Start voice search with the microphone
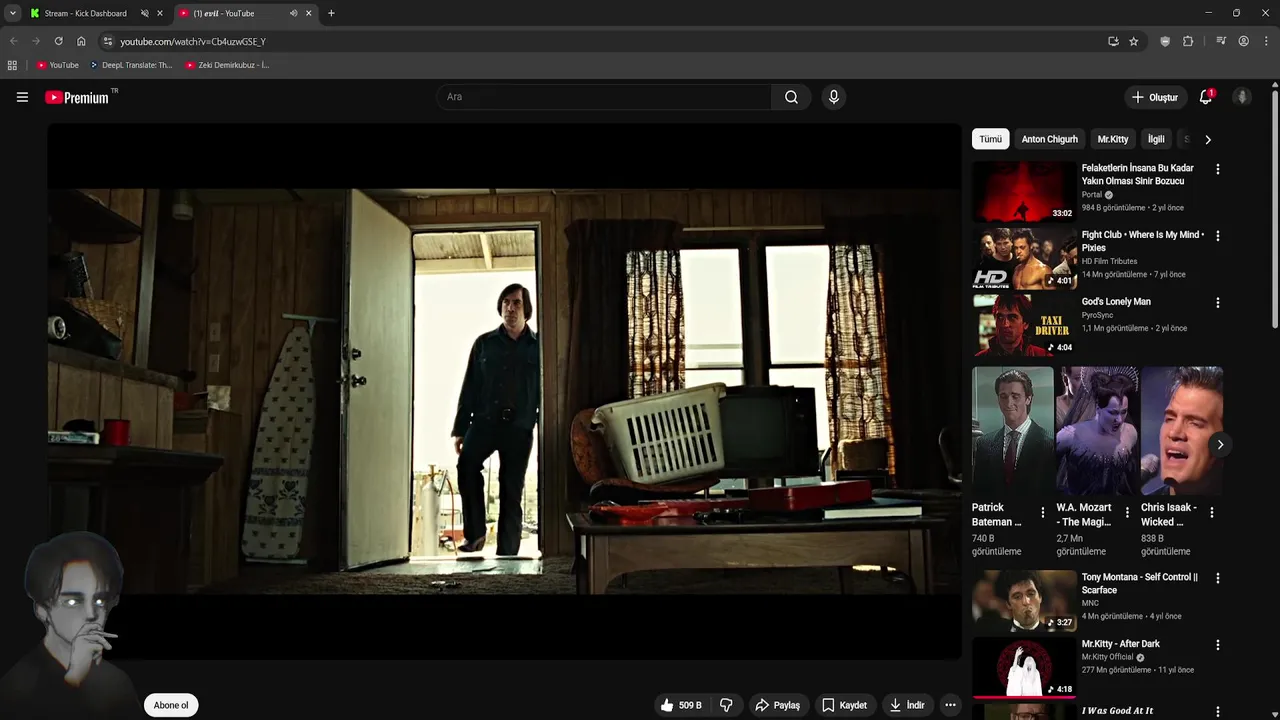The width and height of the screenshot is (1280, 720). point(833,97)
